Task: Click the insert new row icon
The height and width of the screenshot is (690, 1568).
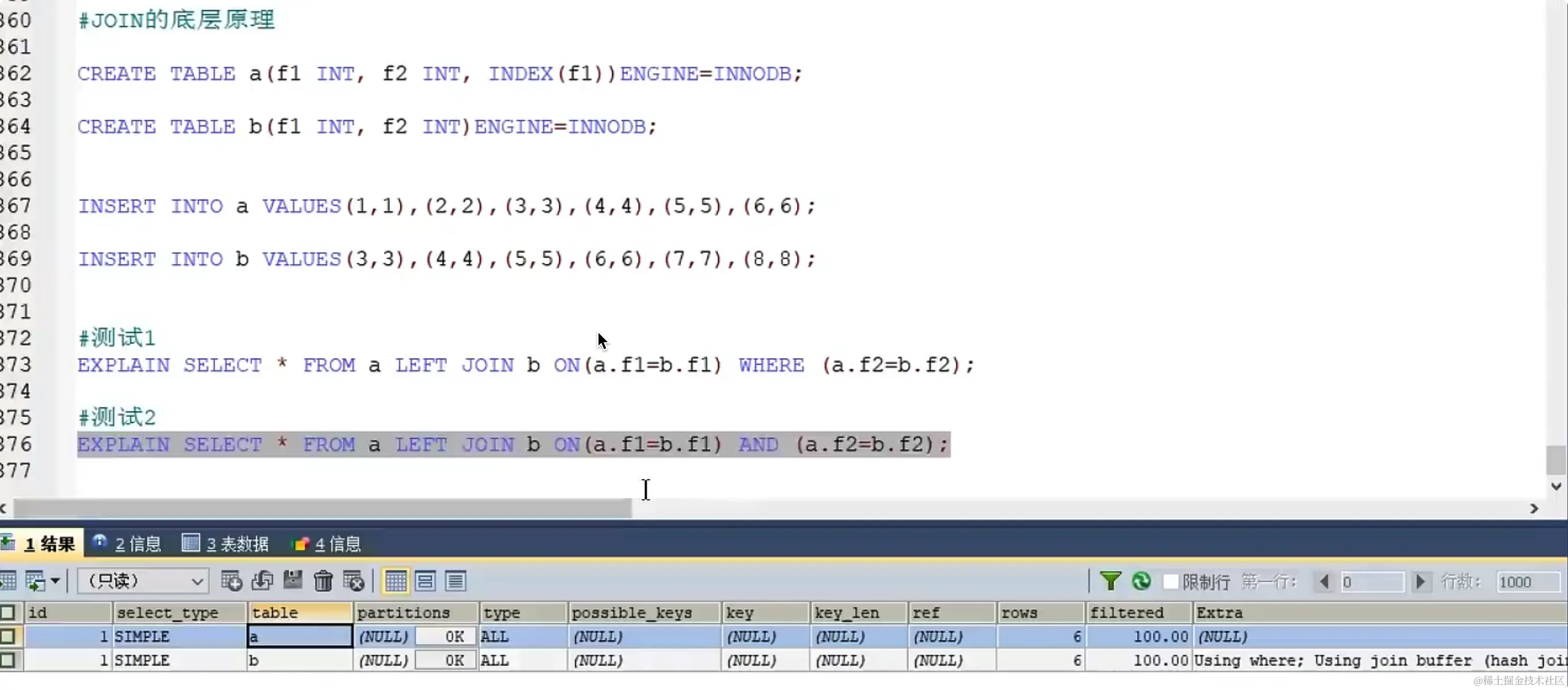Action: (x=231, y=581)
